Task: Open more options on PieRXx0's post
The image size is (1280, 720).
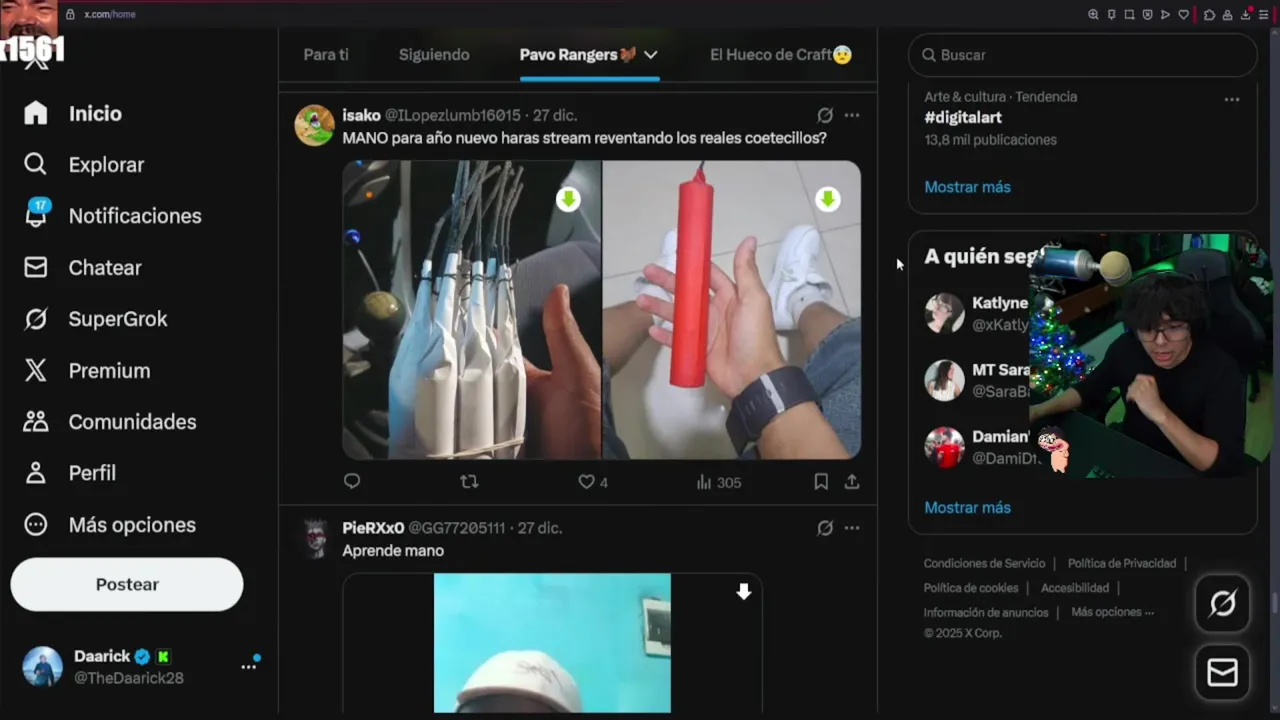Action: pos(852,528)
